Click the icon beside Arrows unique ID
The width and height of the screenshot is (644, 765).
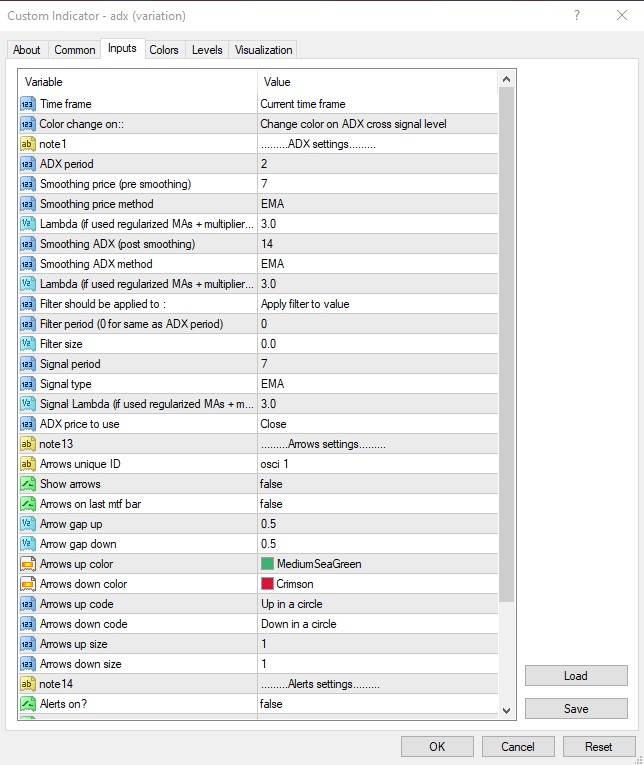(x=28, y=464)
